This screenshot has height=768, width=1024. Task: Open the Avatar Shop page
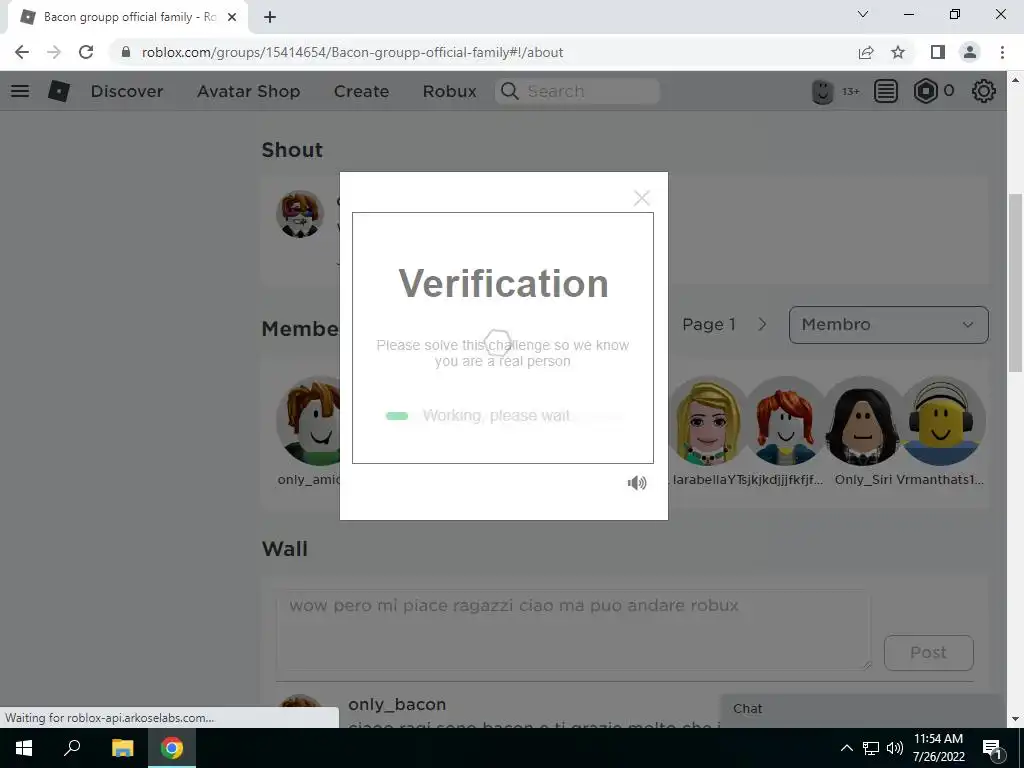(x=248, y=91)
